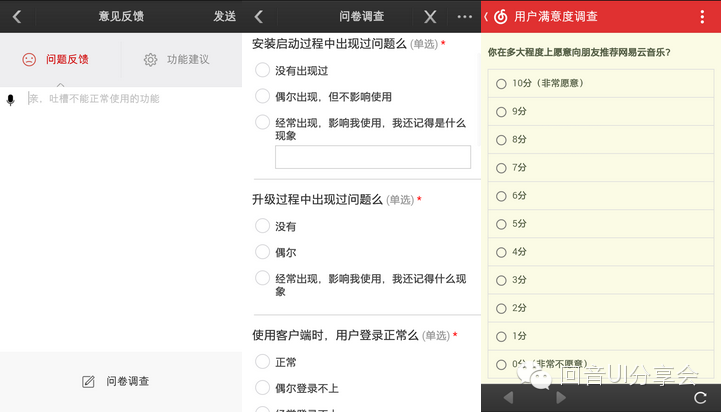Choose the 1分 rating

click(601, 336)
